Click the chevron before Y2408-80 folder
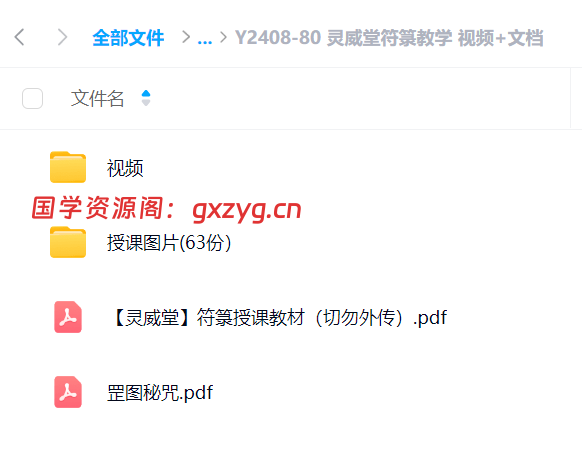 pyautogui.click(x=223, y=37)
